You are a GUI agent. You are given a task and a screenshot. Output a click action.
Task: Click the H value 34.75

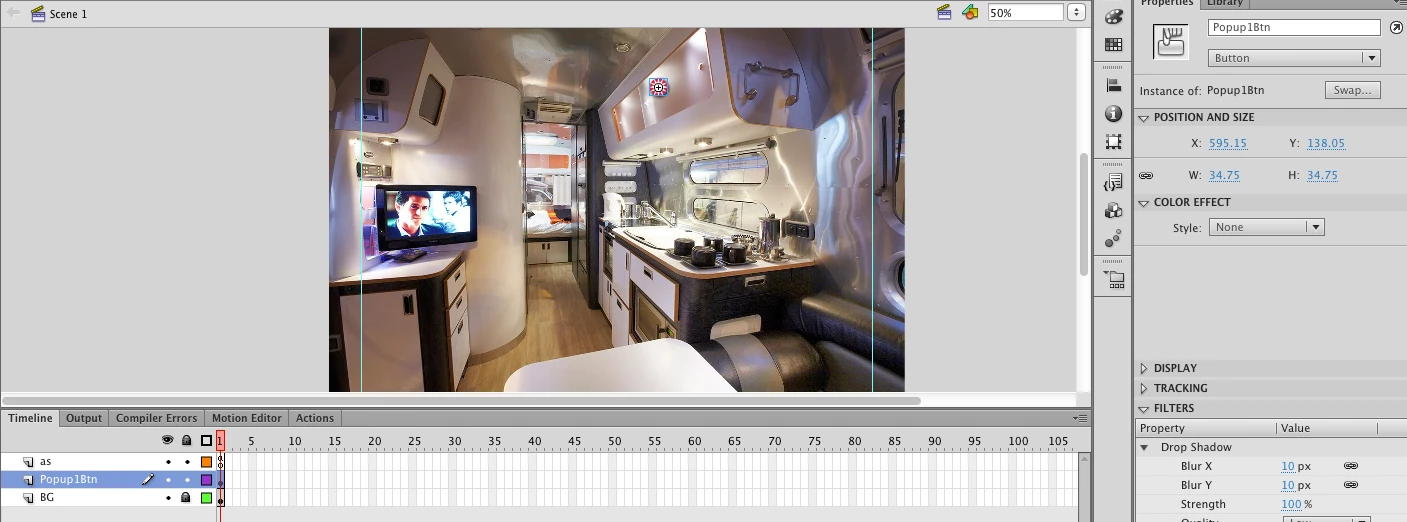1322,175
